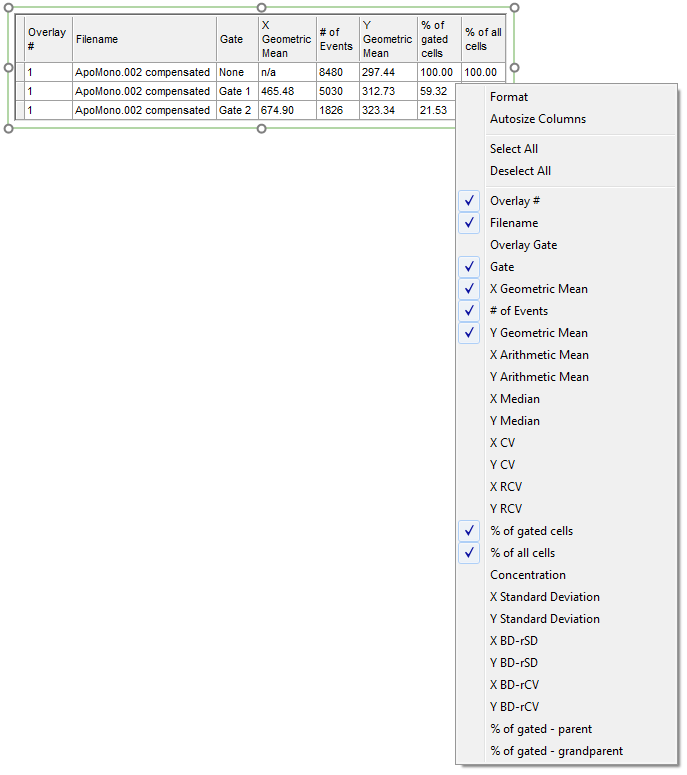Enable the Overlay Gate column
The width and height of the screenshot is (687, 775).
tap(523, 245)
